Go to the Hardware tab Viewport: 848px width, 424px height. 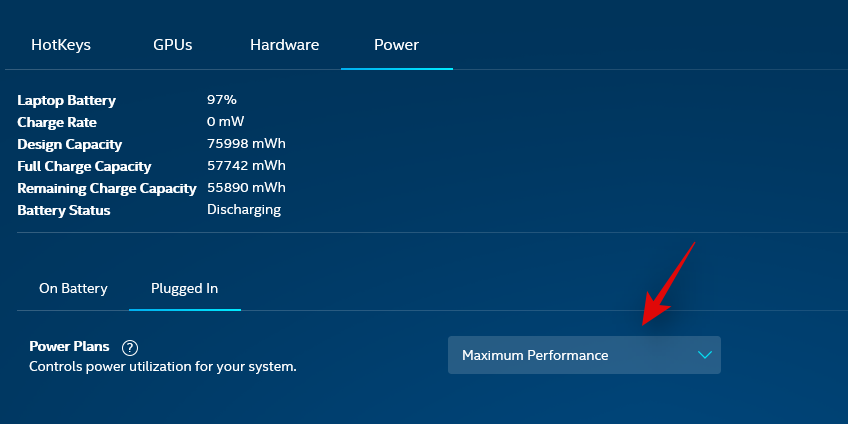pyautogui.click(x=284, y=45)
